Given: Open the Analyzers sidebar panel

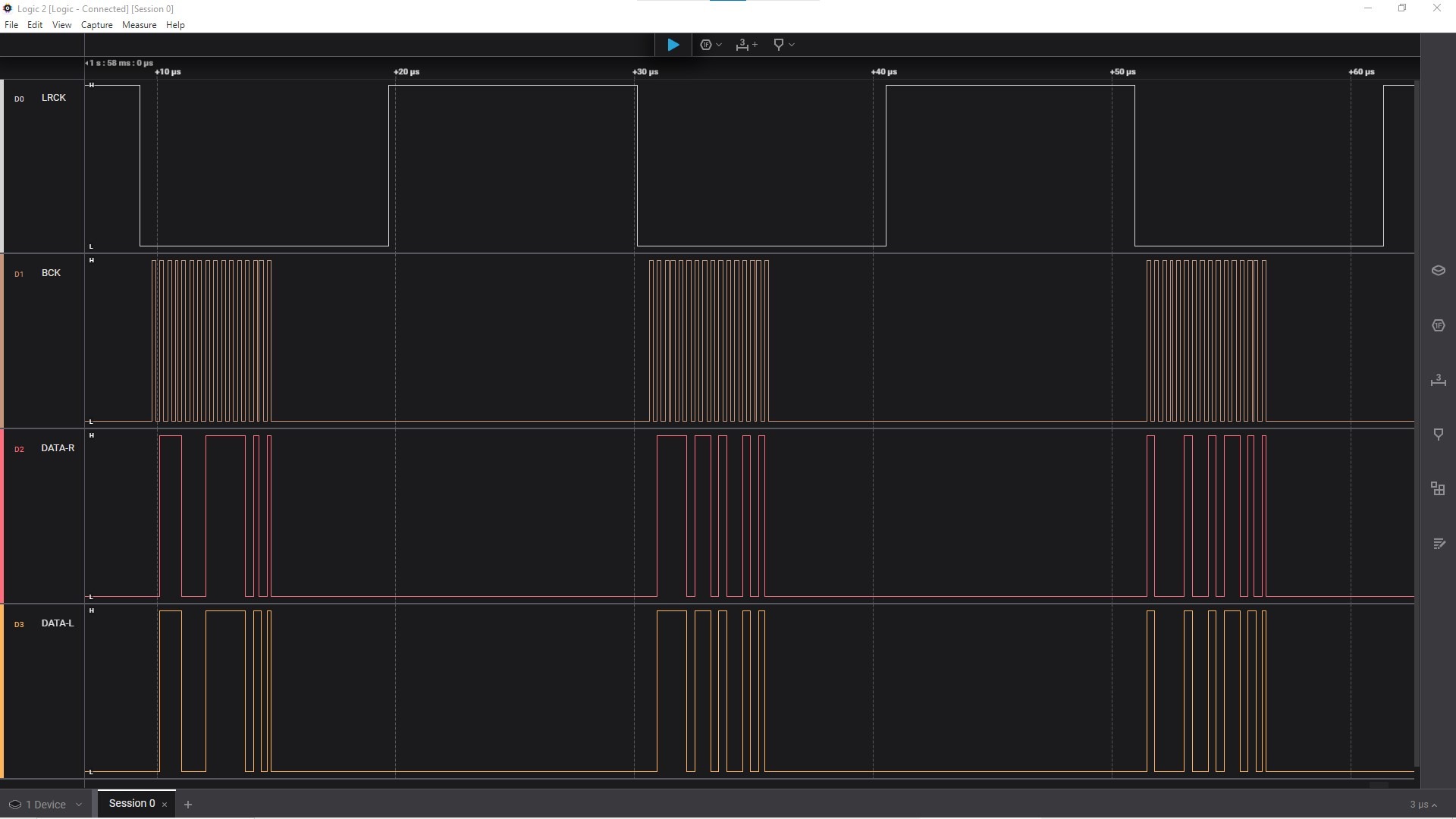Looking at the screenshot, I should [x=1438, y=325].
